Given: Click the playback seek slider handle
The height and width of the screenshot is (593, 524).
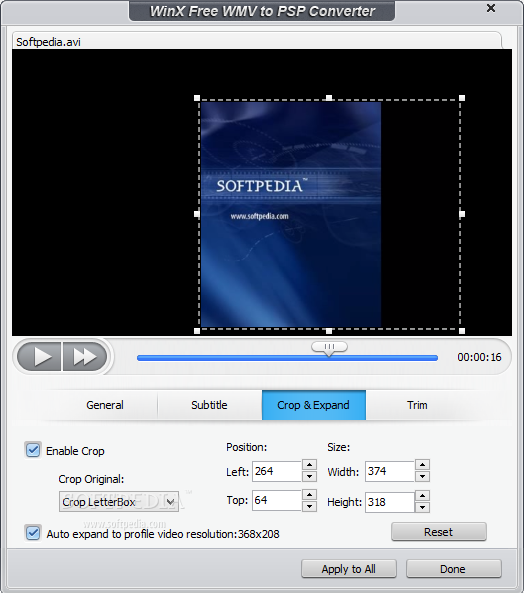Looking at the screenshot, I should (329, 348).
